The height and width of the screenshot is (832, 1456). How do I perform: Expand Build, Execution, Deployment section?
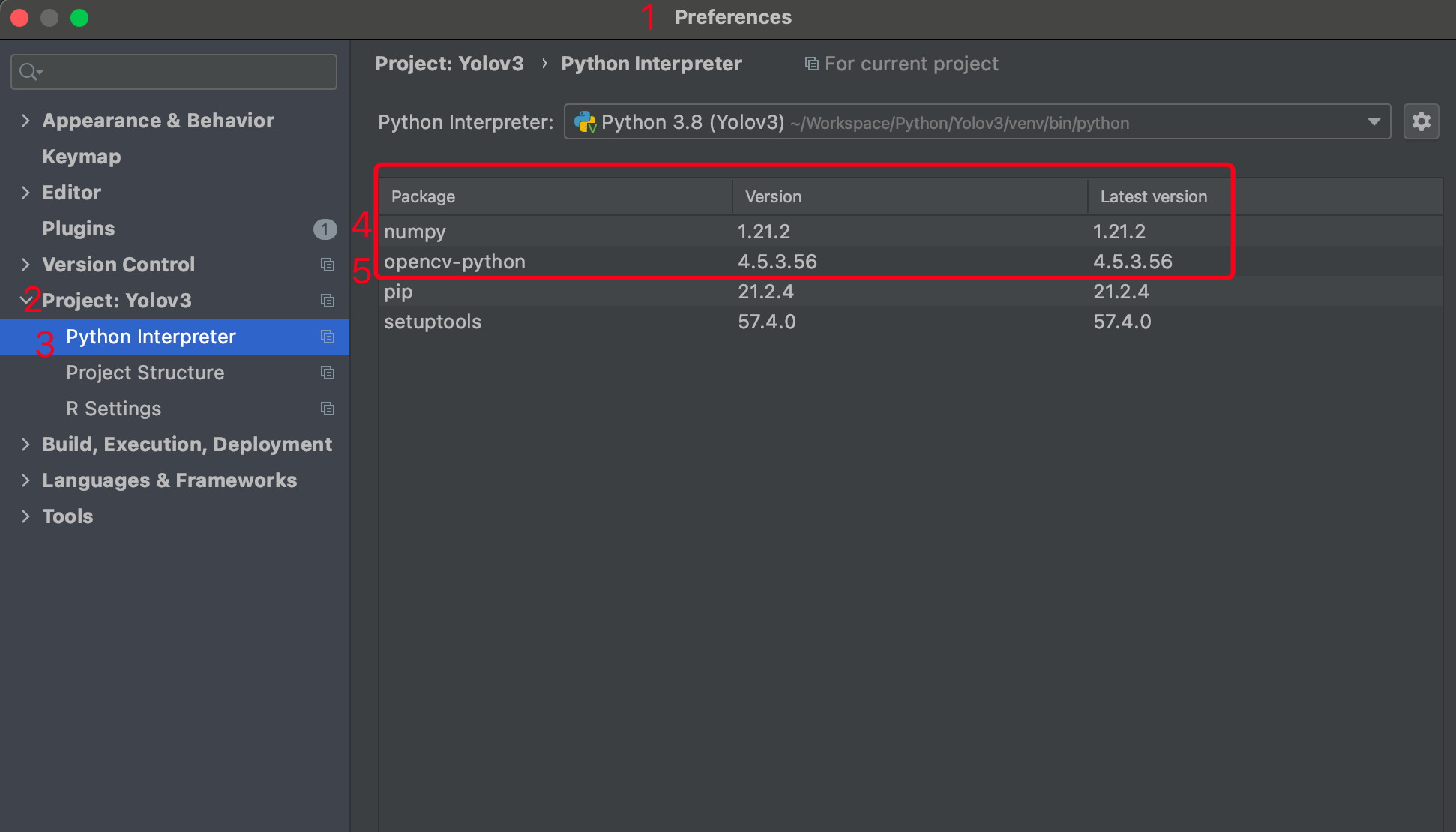click(25, 444)
